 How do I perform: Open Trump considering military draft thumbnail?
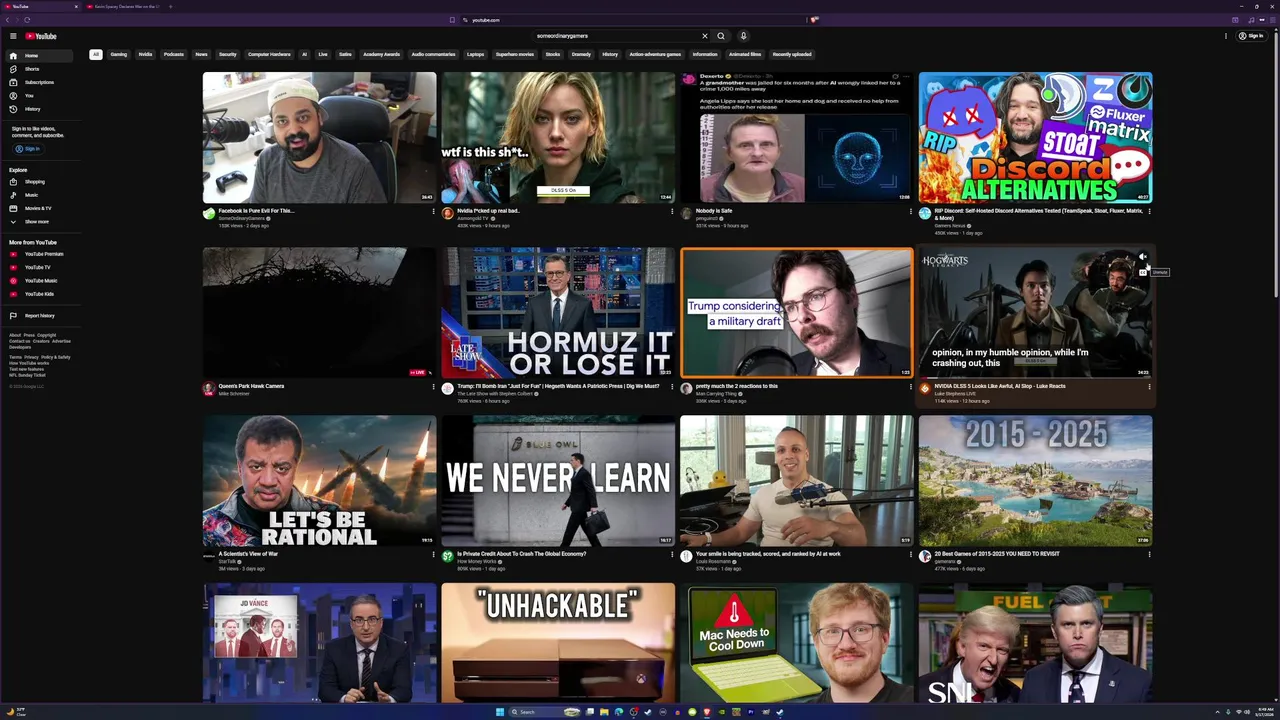click(x=796, y=313)
